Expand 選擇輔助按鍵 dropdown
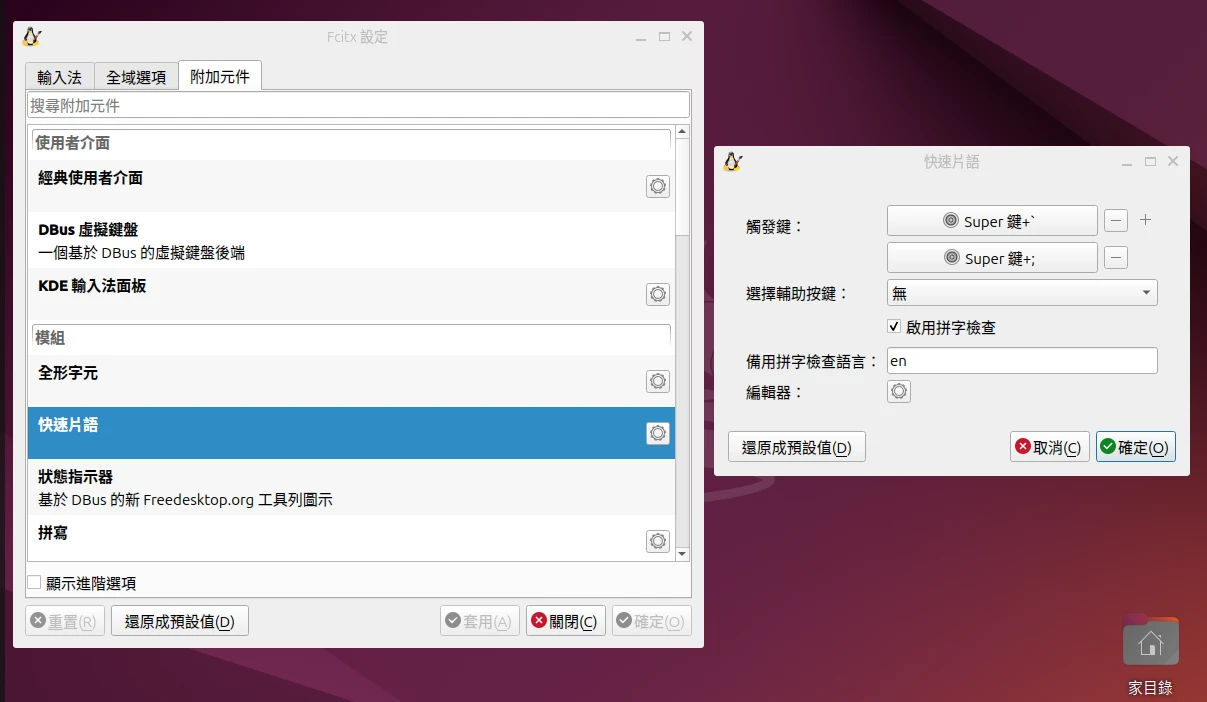Viewport: 1207px width, 702px height. point(1021,293)
